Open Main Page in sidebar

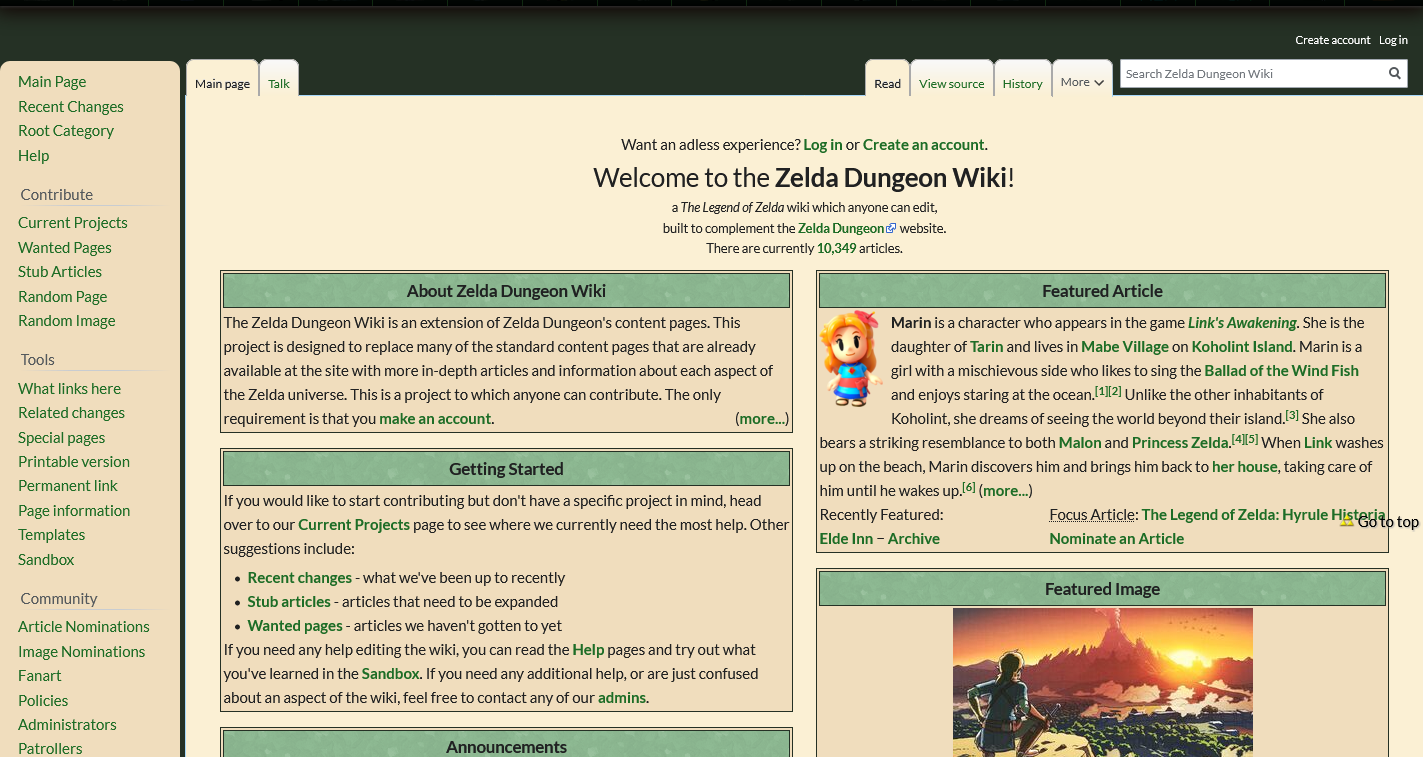(52, 81)
